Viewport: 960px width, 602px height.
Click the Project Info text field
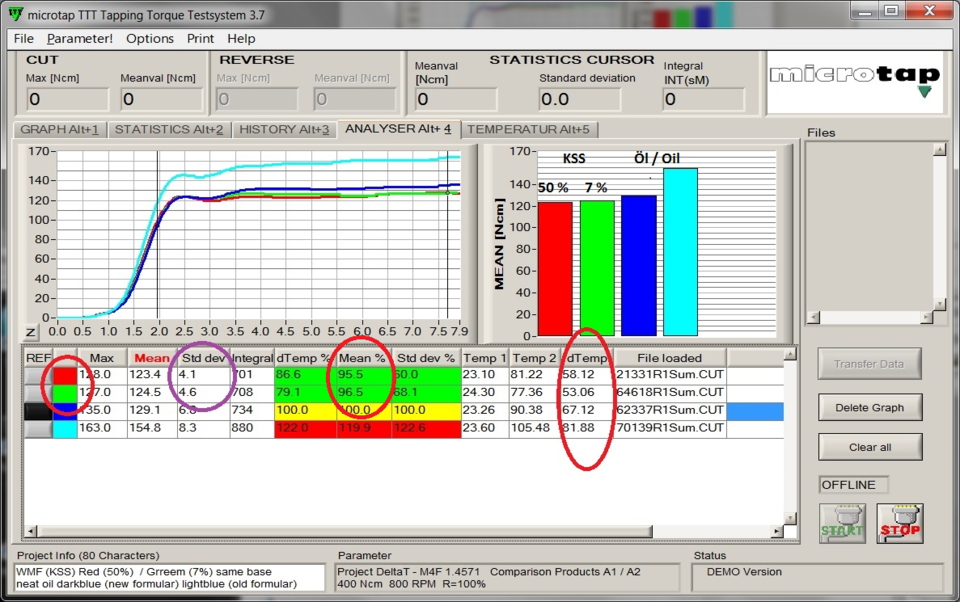coord(170,578)
